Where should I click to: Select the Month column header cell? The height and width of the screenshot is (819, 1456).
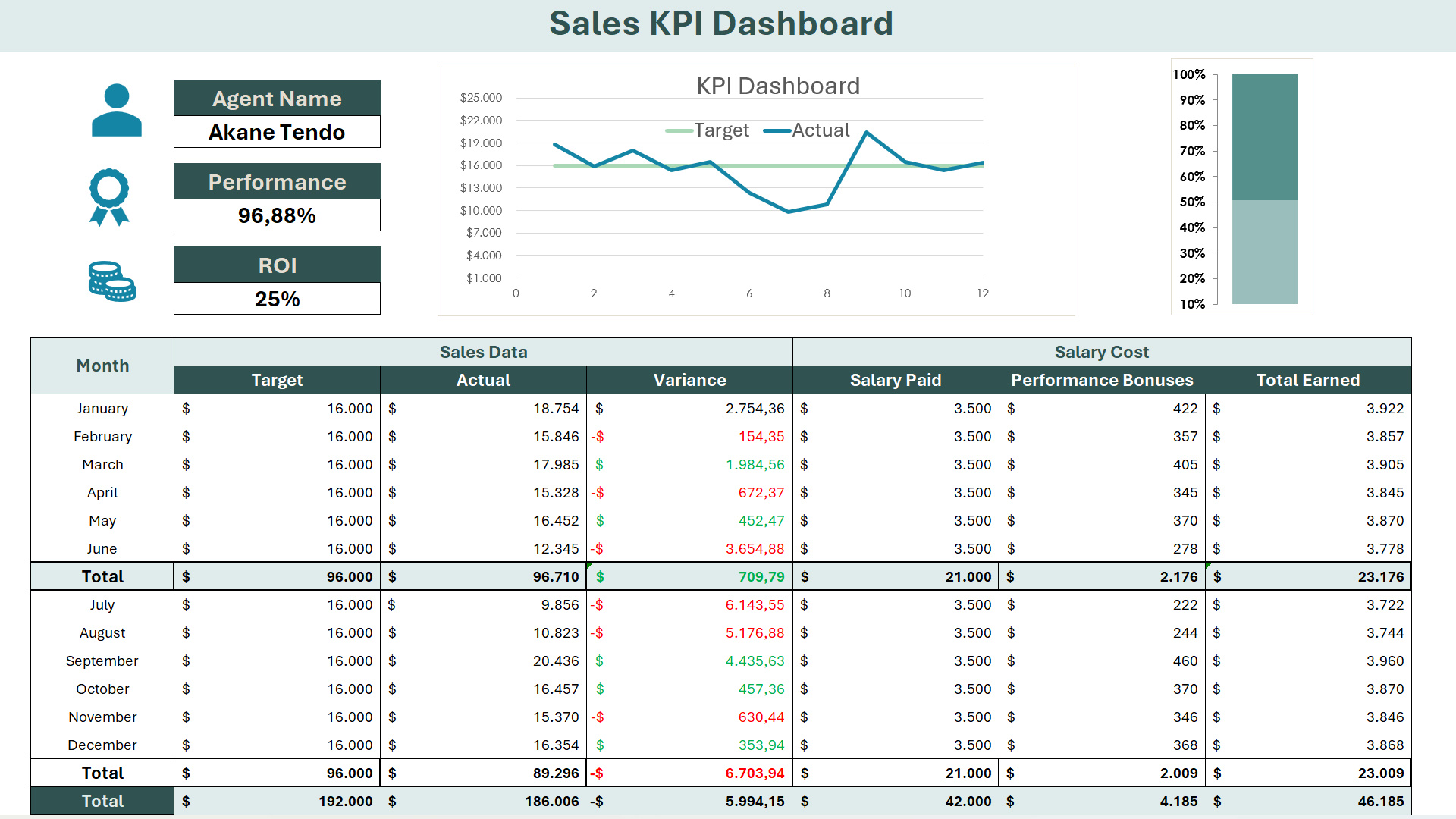click(x=102, y=366)
